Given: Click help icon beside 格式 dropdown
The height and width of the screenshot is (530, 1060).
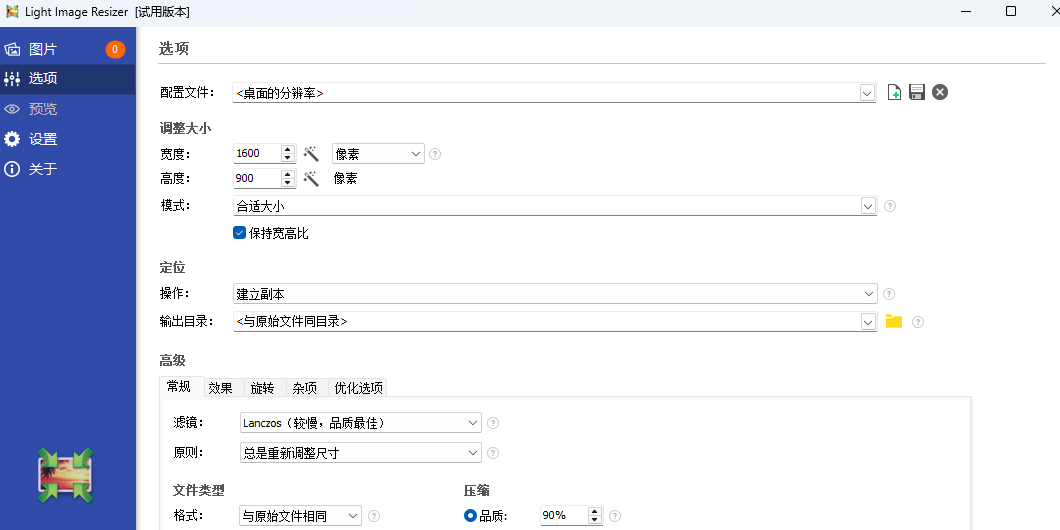Looking at the screenshot, I should click(373, 516).
